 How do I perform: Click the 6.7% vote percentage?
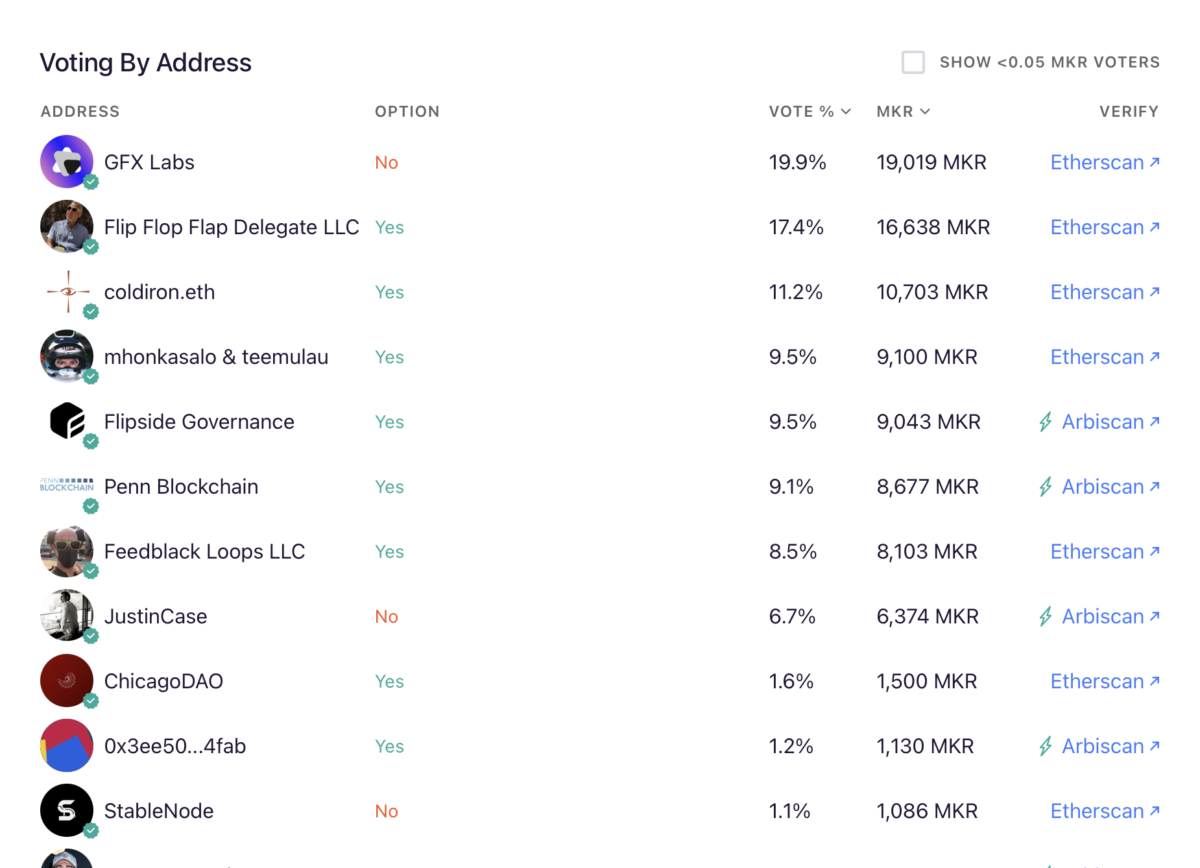[x=792, y=616]
